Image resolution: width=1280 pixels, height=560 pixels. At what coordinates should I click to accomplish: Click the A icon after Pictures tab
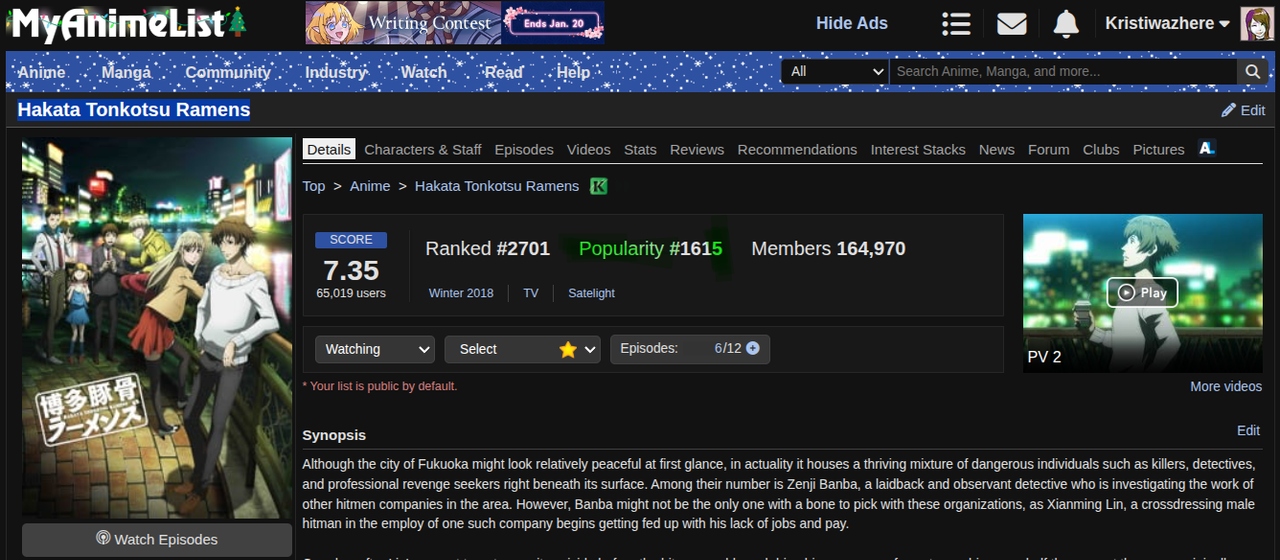(1207, 149)
